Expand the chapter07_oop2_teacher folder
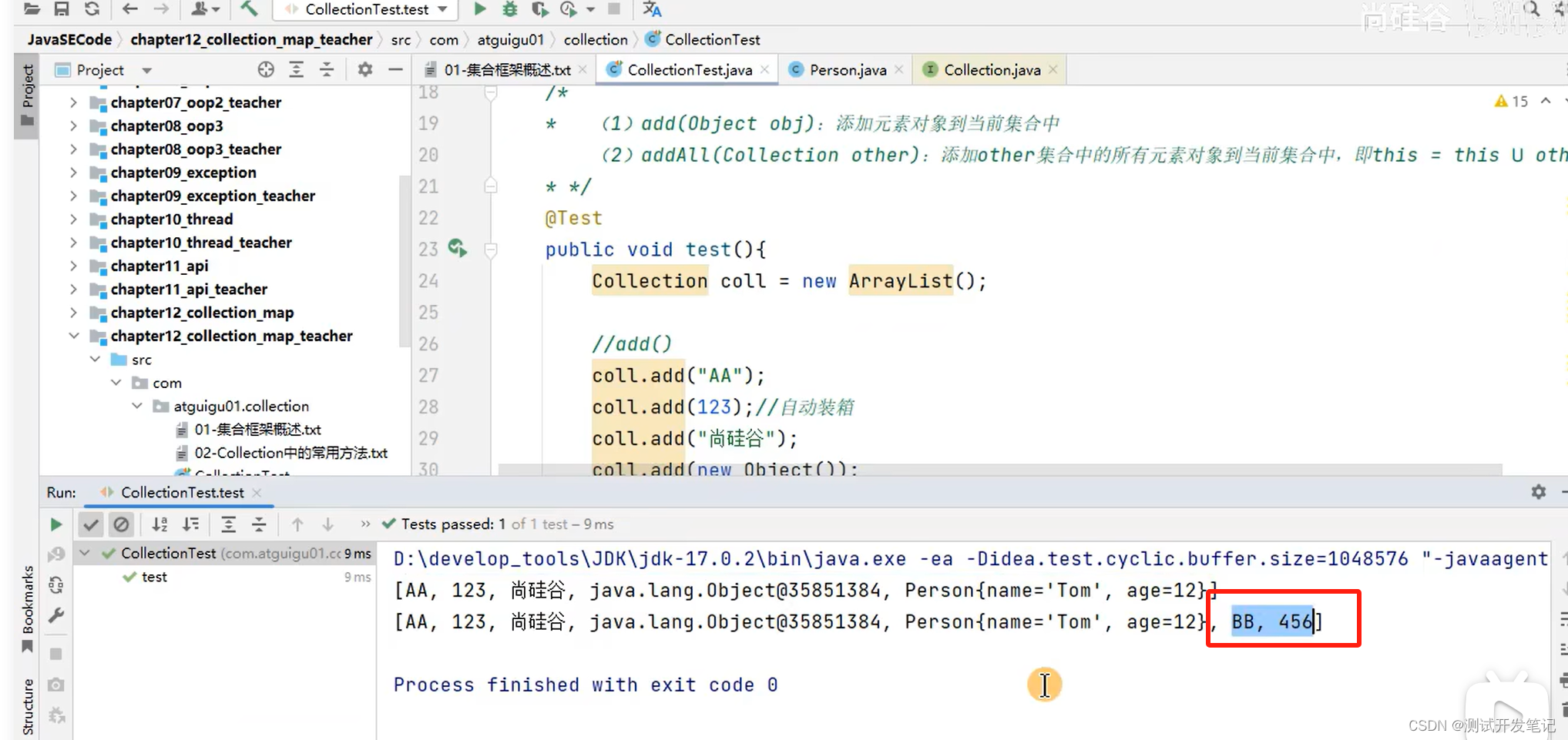The width and height of the screenshot is (1568, 740). 73,102
